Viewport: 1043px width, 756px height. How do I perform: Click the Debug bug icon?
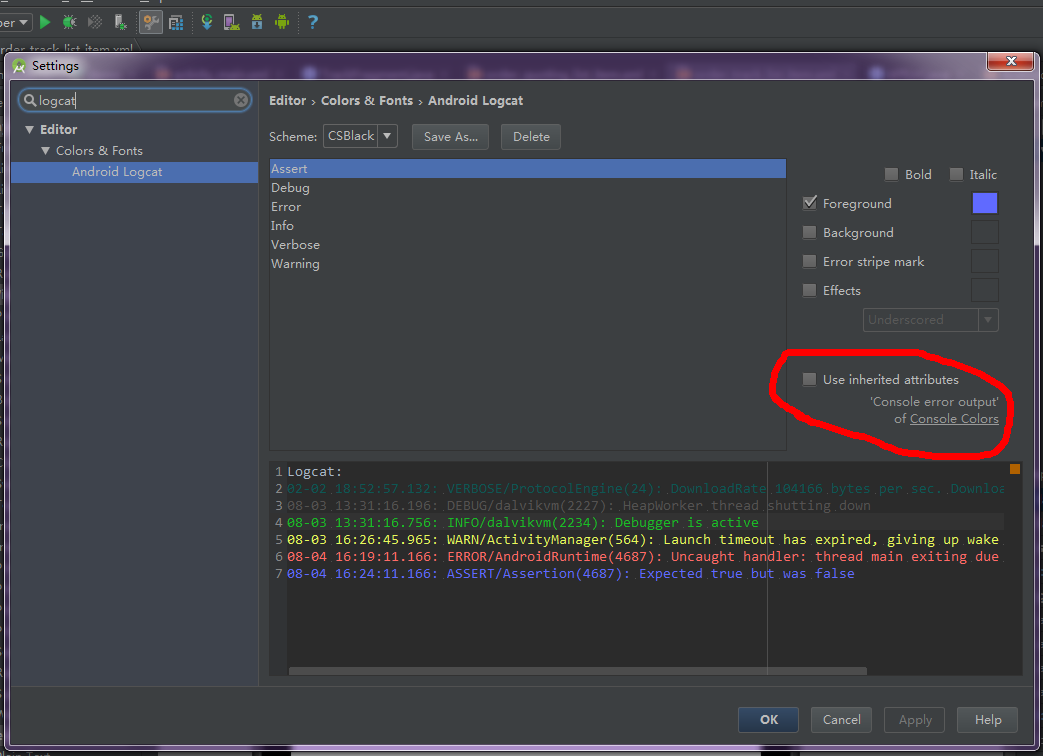click(x=69, y=21)
